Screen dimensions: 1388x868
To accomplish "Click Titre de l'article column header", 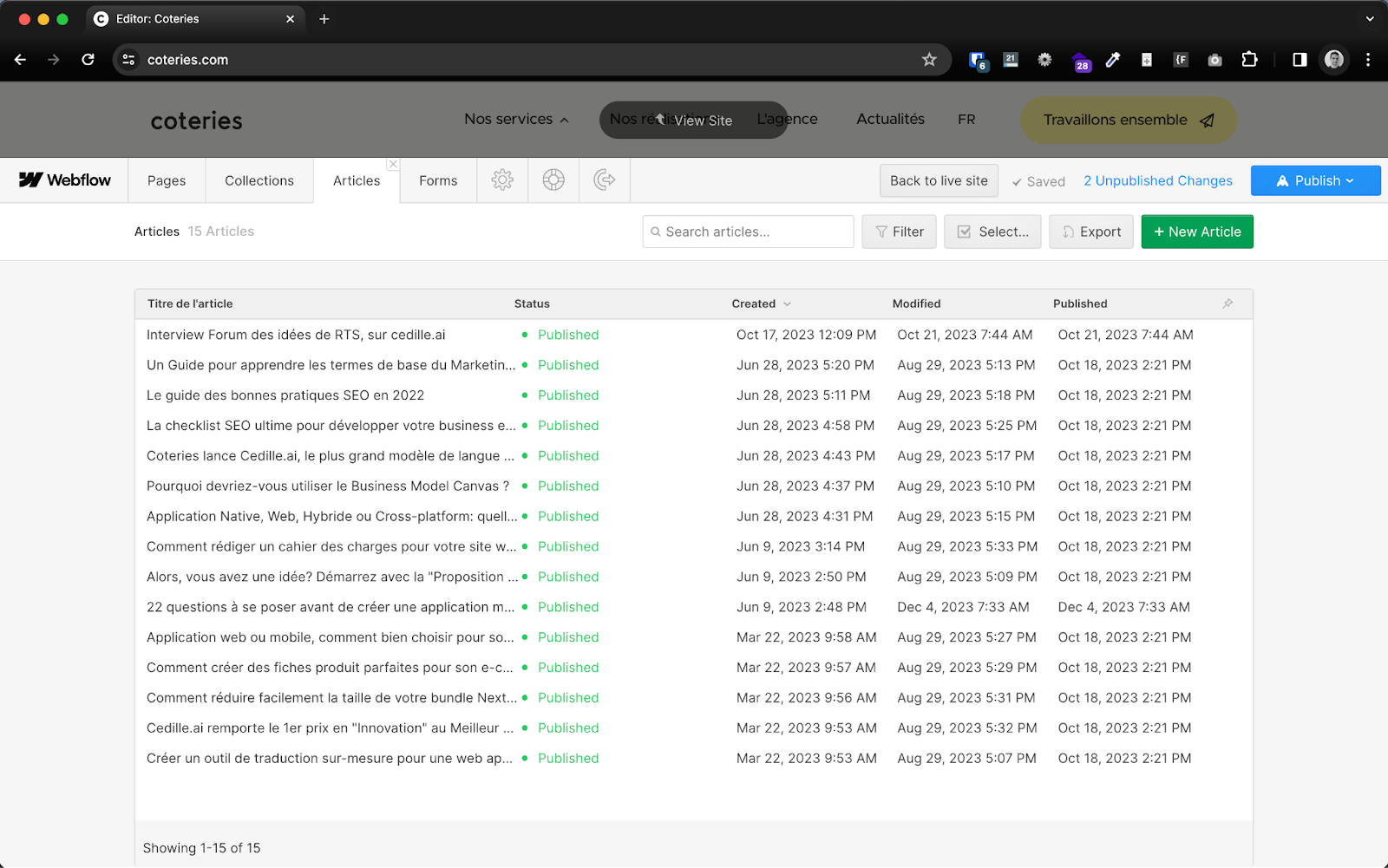I will [190, 303].
